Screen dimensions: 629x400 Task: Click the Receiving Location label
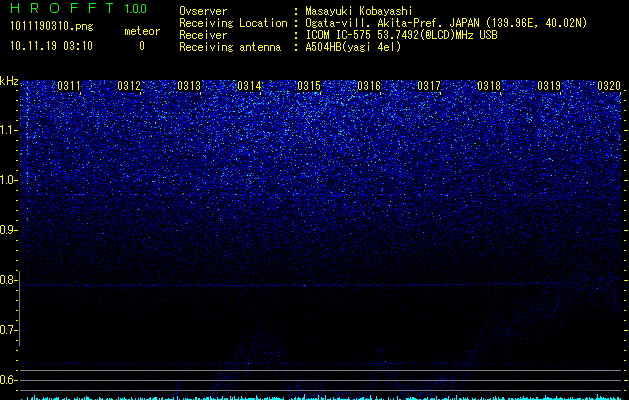(x=233, y=23)
